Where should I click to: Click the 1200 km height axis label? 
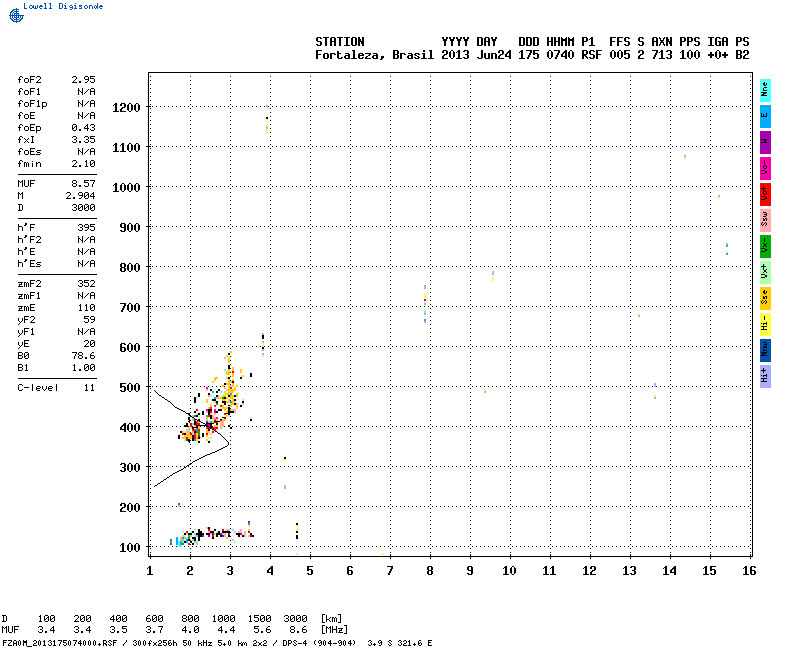126,108
